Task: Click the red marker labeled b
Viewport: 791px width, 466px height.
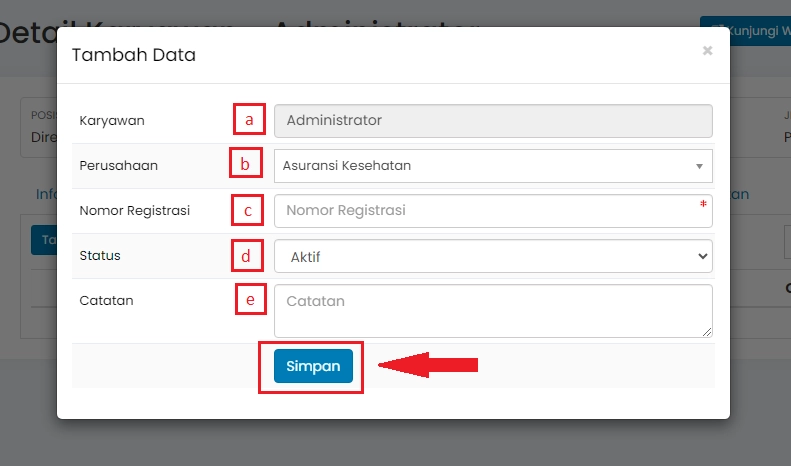Action: (244, 163)
